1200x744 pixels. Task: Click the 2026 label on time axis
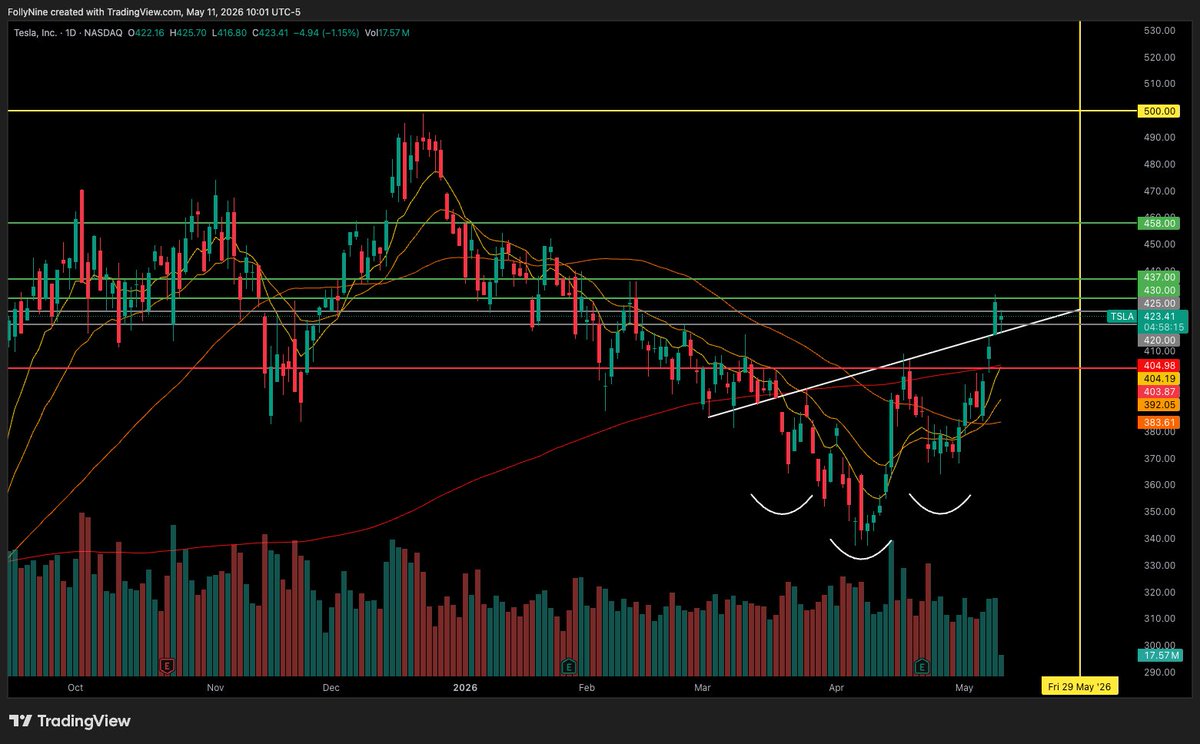pos(465,688)
